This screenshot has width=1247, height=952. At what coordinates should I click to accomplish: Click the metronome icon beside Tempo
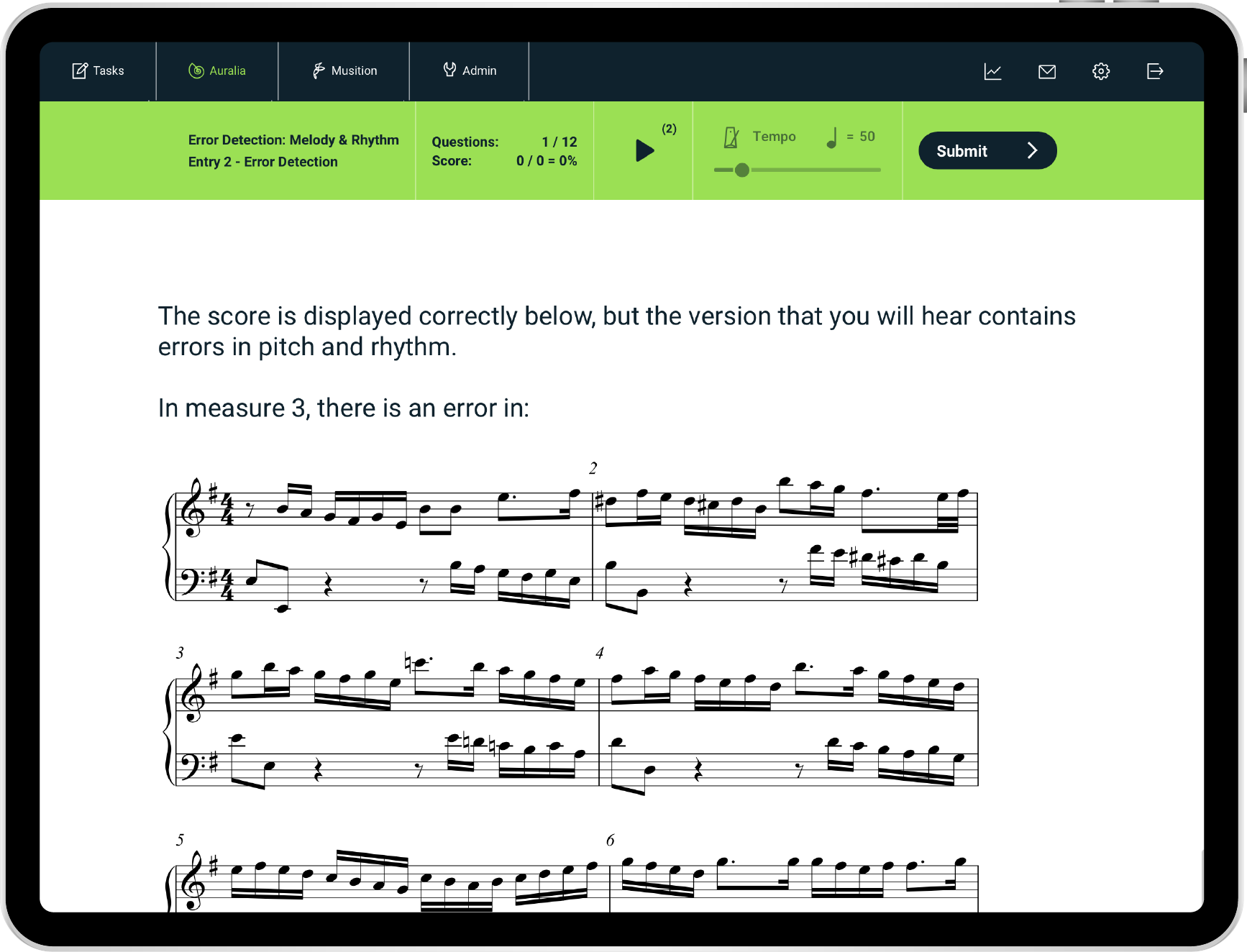pyautogui.click(x=731, y=137)
